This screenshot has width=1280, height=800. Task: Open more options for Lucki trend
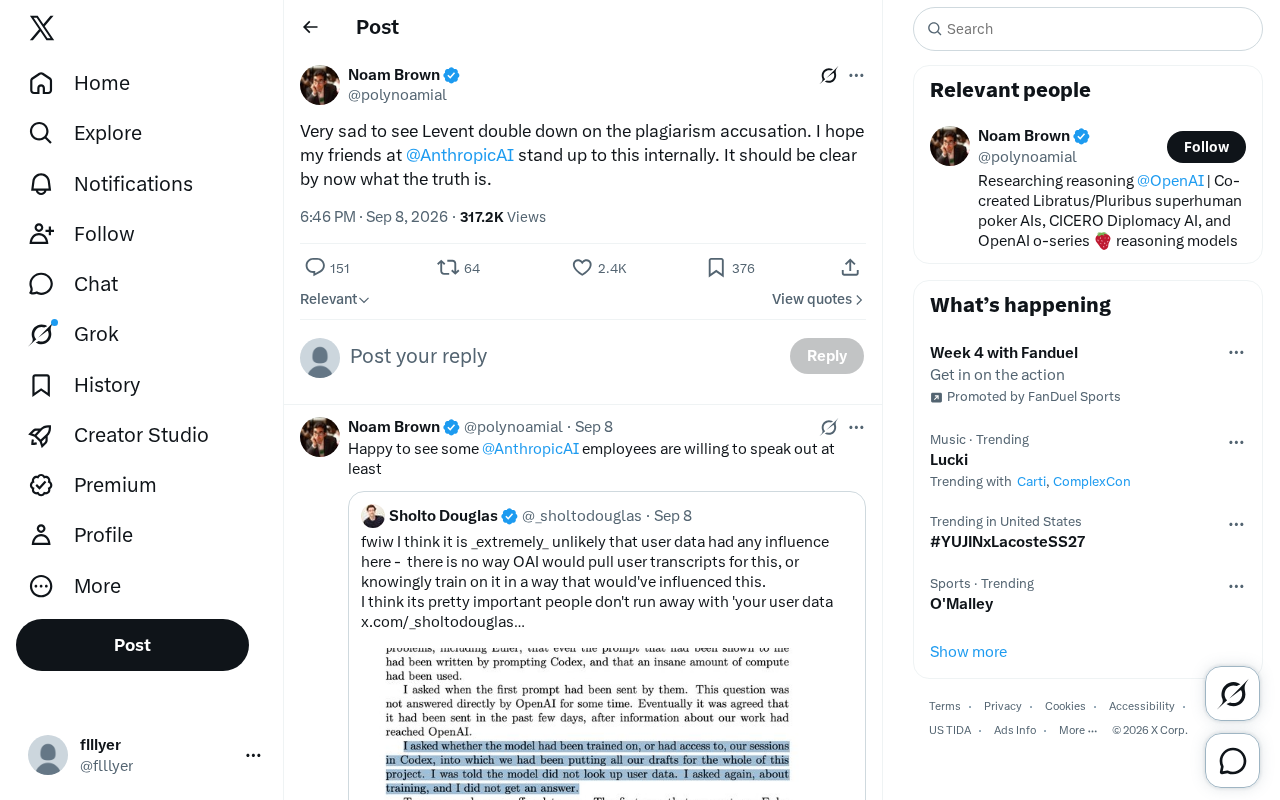tap(1236, 442)
